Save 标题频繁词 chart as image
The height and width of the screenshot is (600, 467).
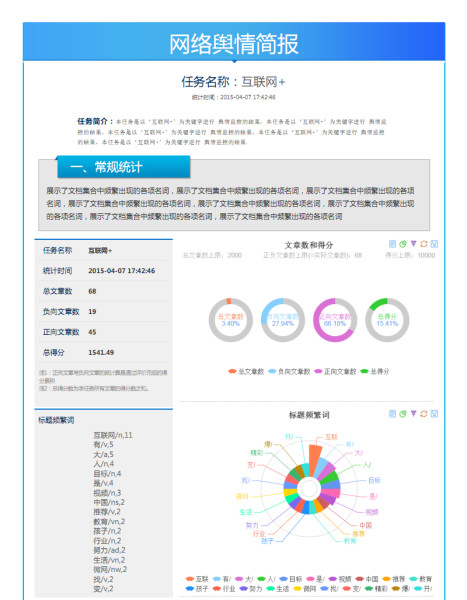(434, 414)
